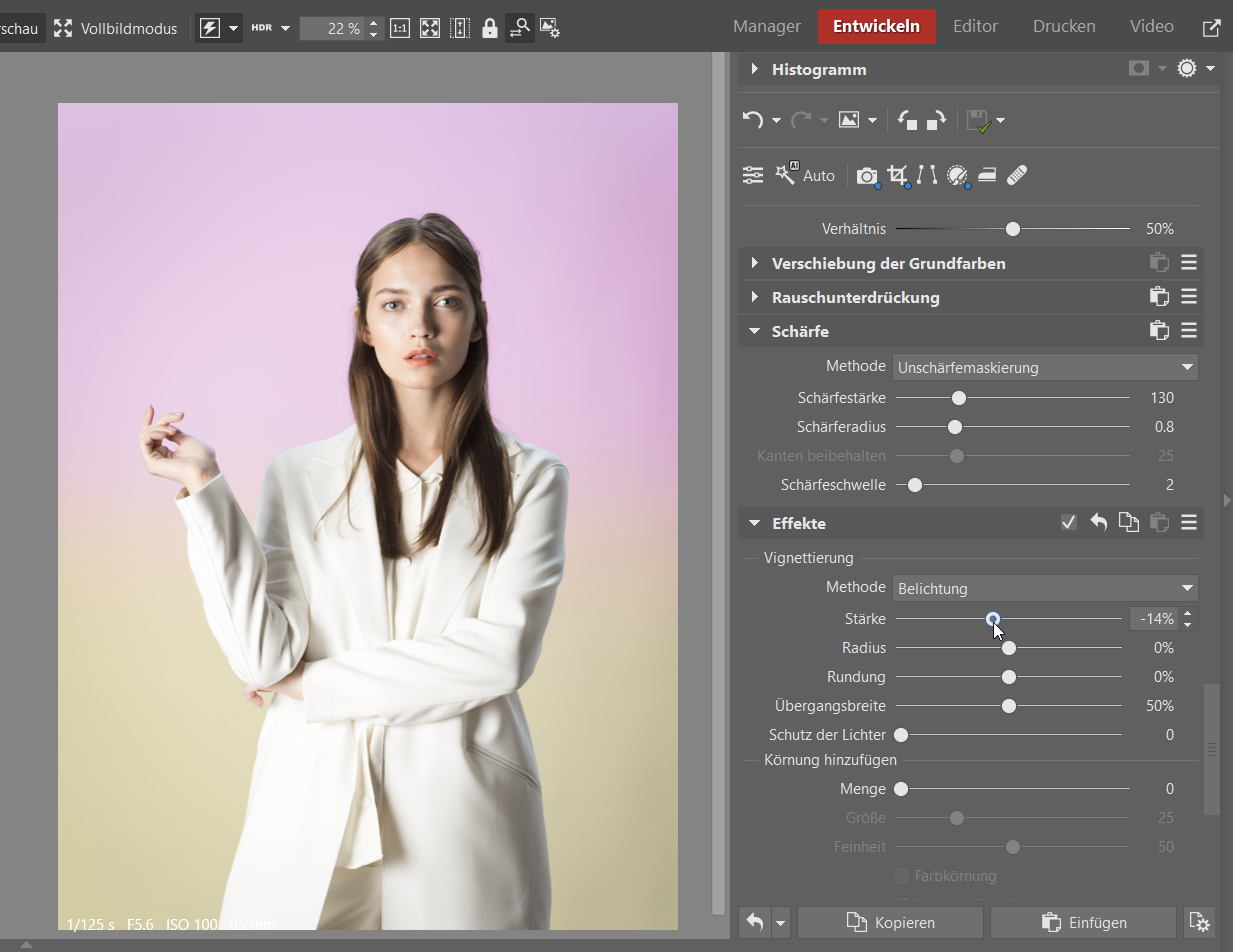The height and width of the screenshot is (952, 1233).
Task: Toggle the zoom lock icon
Action: click(490, 28)
